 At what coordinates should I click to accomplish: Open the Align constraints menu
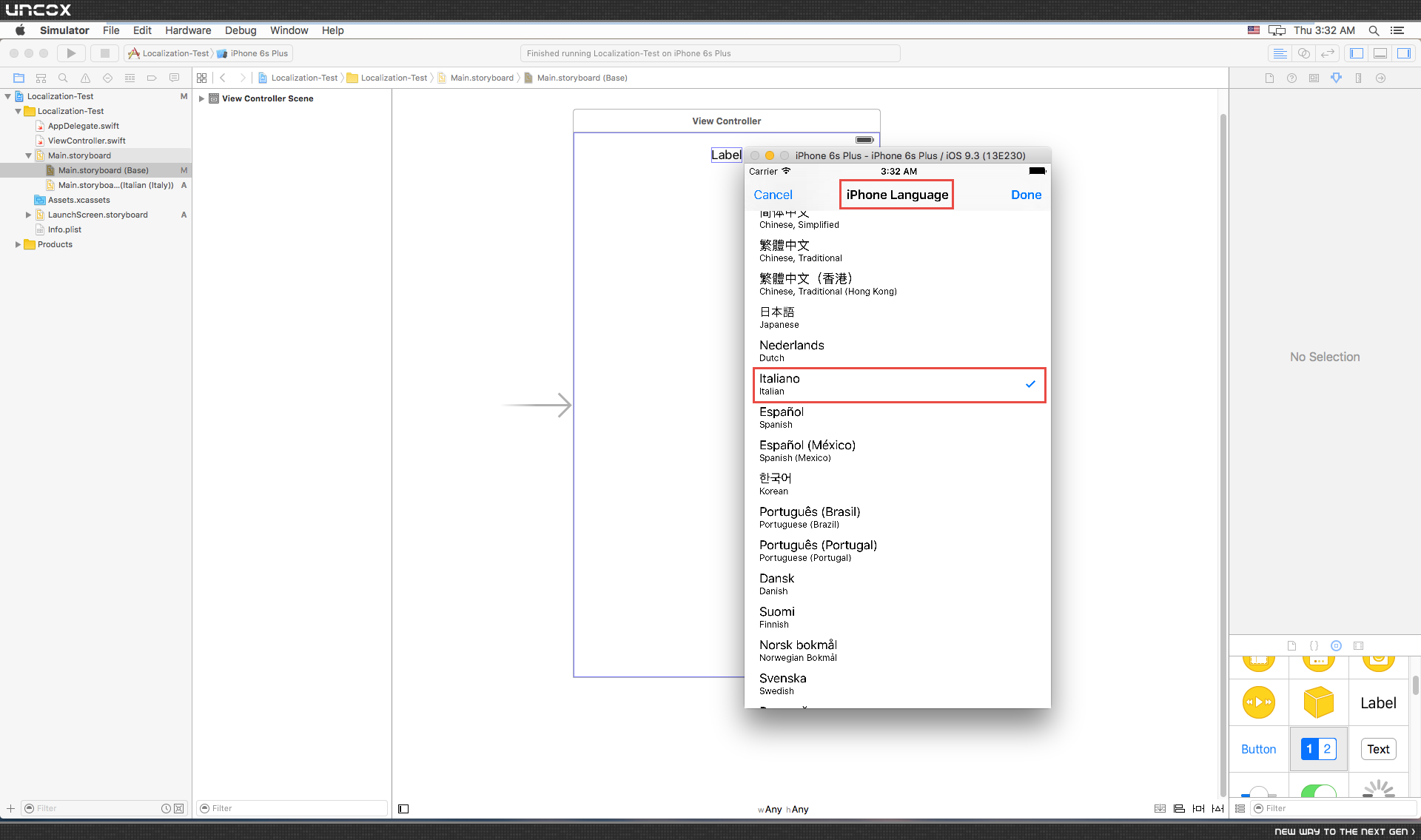1179,808
